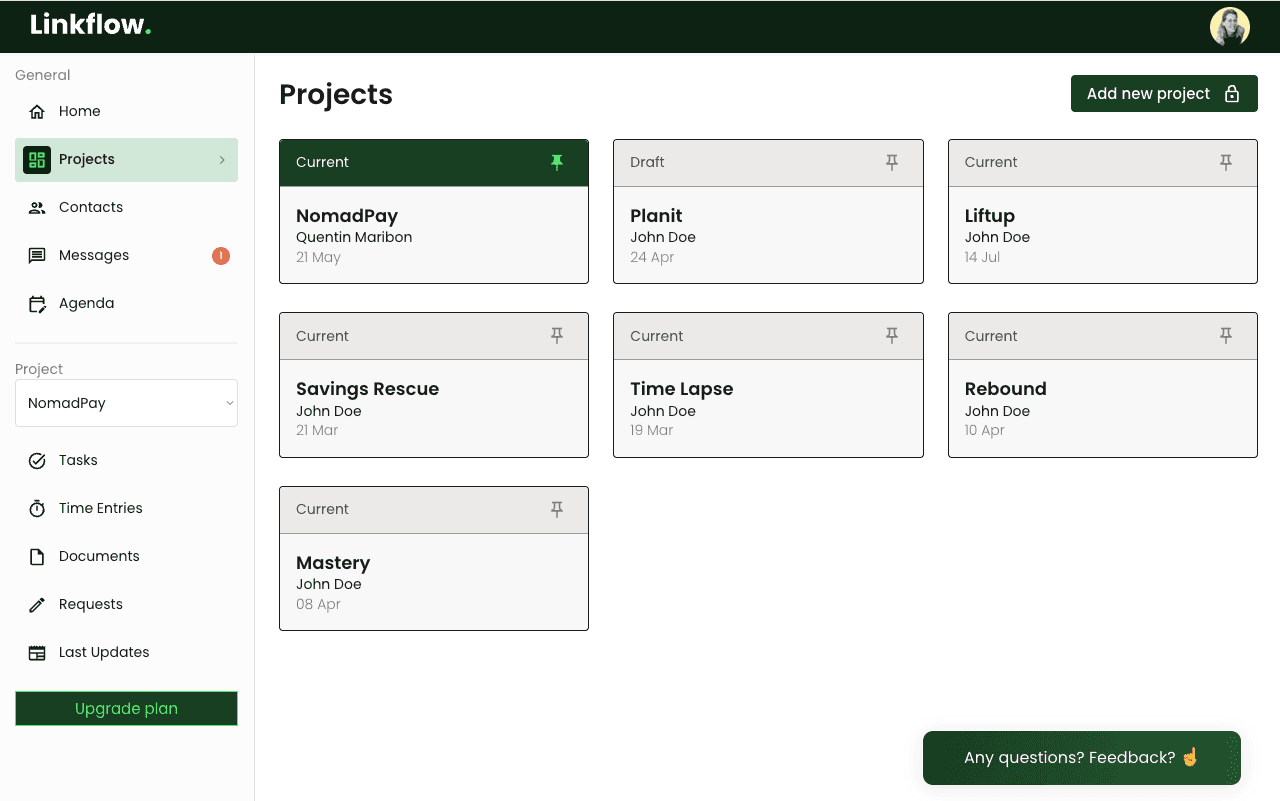Click the Tasks checkmark circle icon
1280x801 pixels.
(37, 460)
